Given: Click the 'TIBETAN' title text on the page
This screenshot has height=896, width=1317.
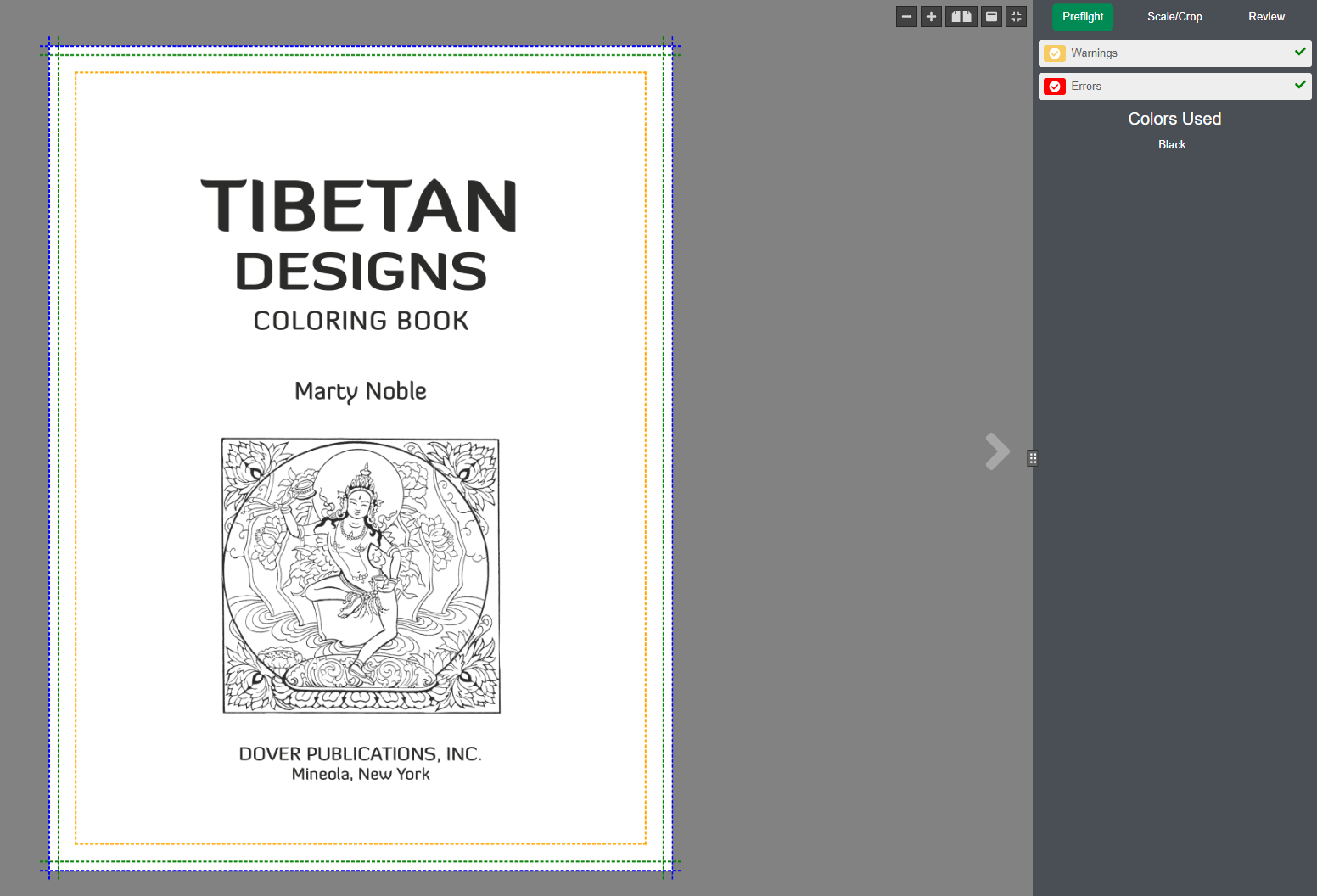Looking at the screenshot, I should [360, 205].
